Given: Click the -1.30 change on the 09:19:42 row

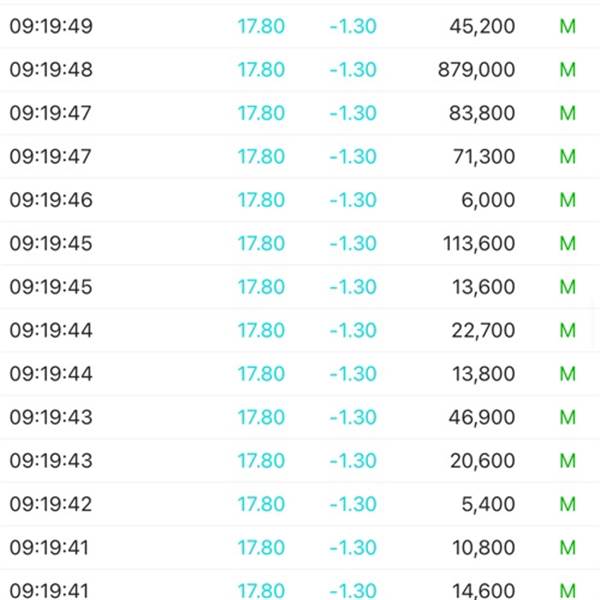Looking at the screenshot, I should 353,504.
